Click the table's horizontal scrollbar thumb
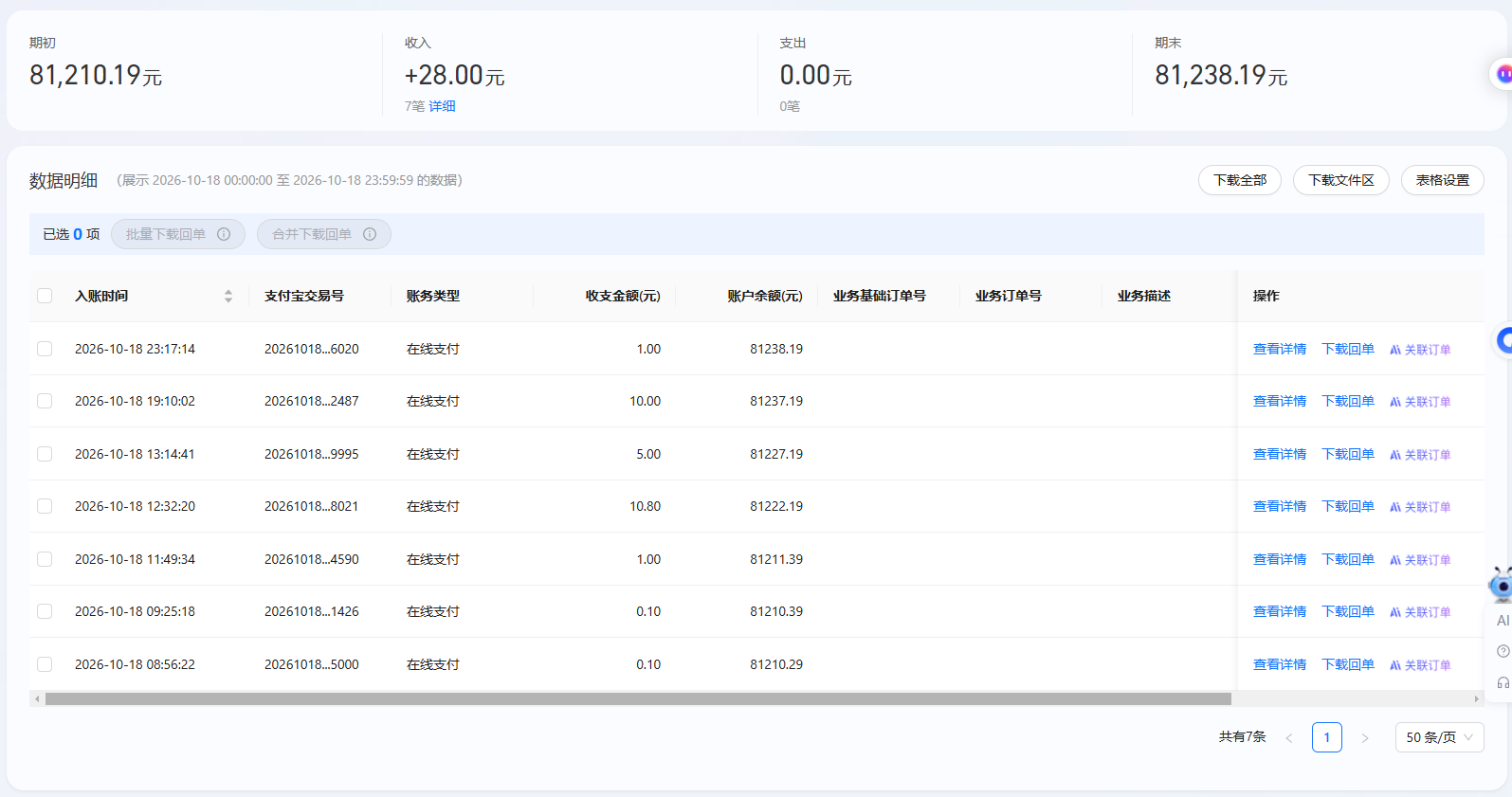Image resolution: width=1512 pixels, height=797 pixels. point(638,699)
